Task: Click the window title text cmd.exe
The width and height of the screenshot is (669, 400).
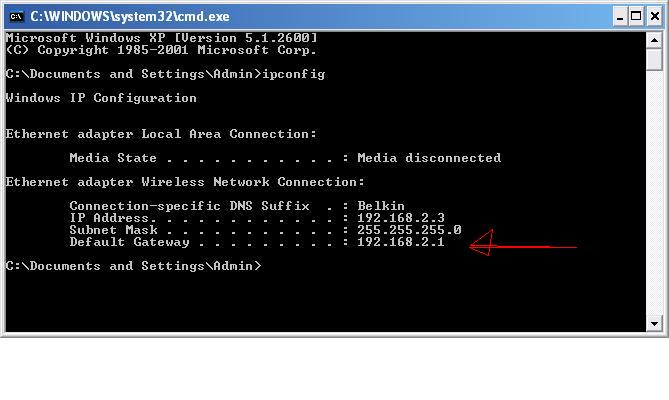Action: 130,17
